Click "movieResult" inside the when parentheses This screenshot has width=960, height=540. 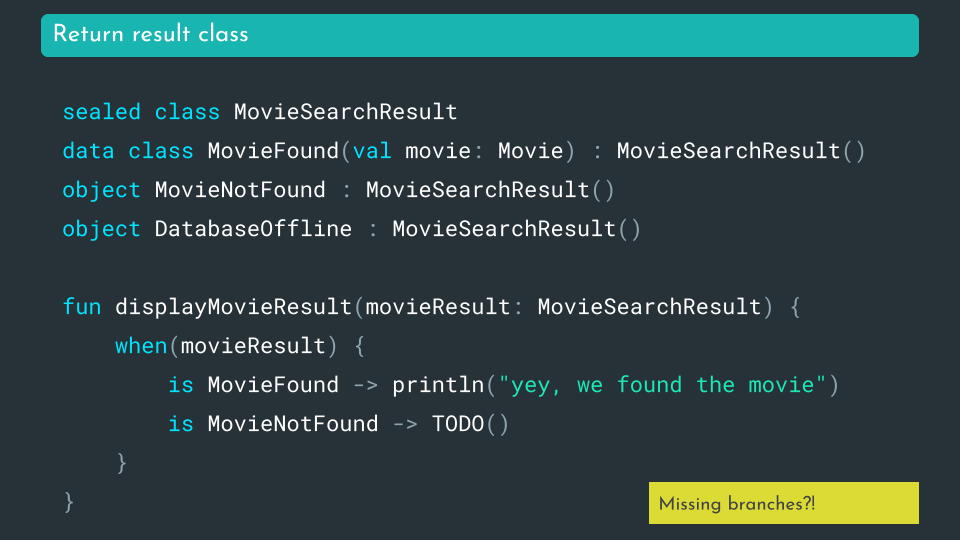point(253,346)
